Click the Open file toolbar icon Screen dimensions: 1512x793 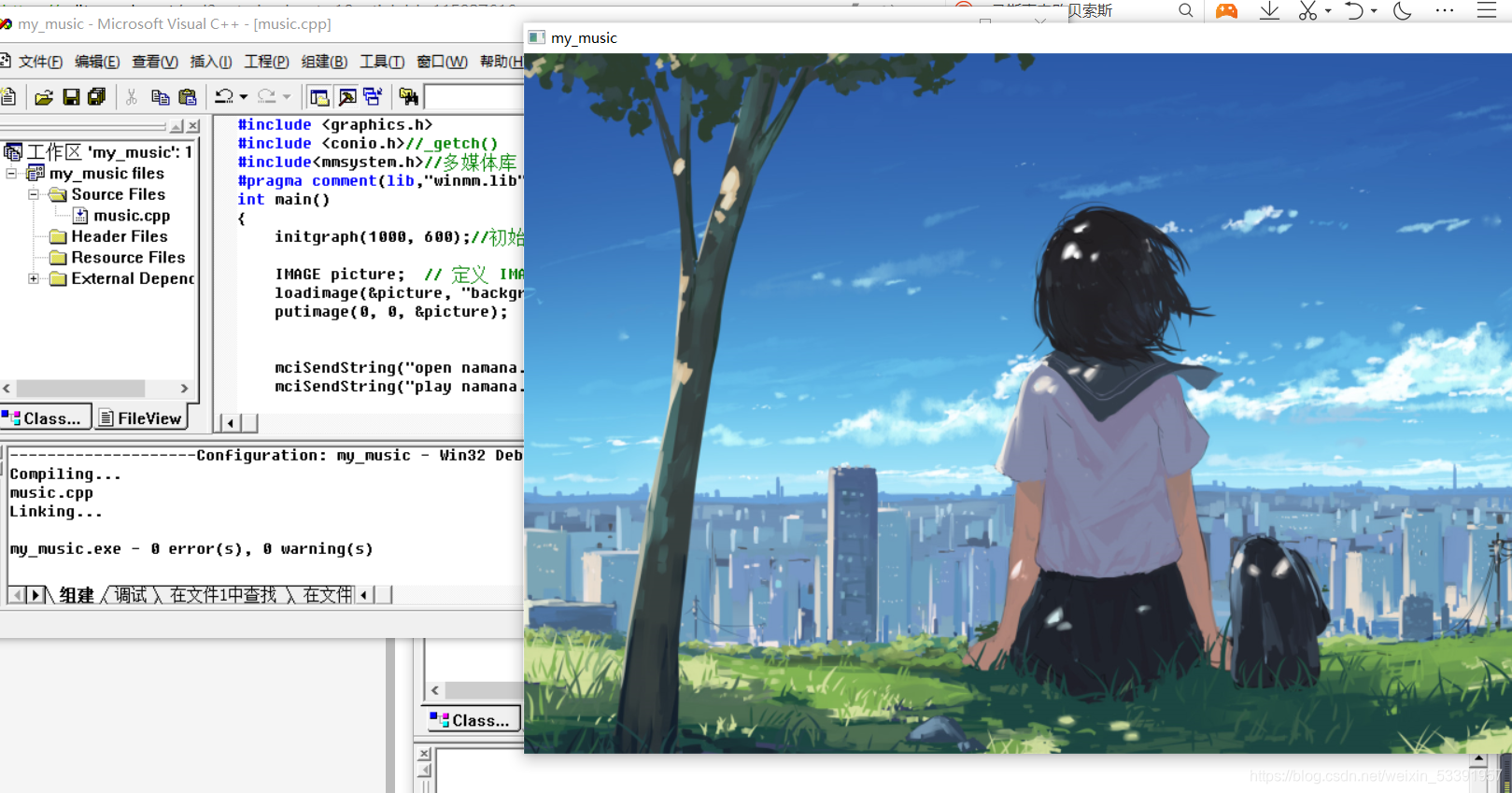pos(43,97)
